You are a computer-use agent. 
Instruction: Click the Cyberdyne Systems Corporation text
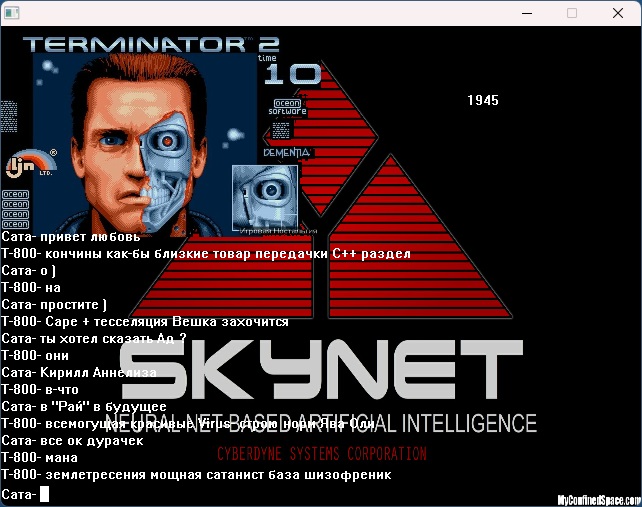click(322, 454)
